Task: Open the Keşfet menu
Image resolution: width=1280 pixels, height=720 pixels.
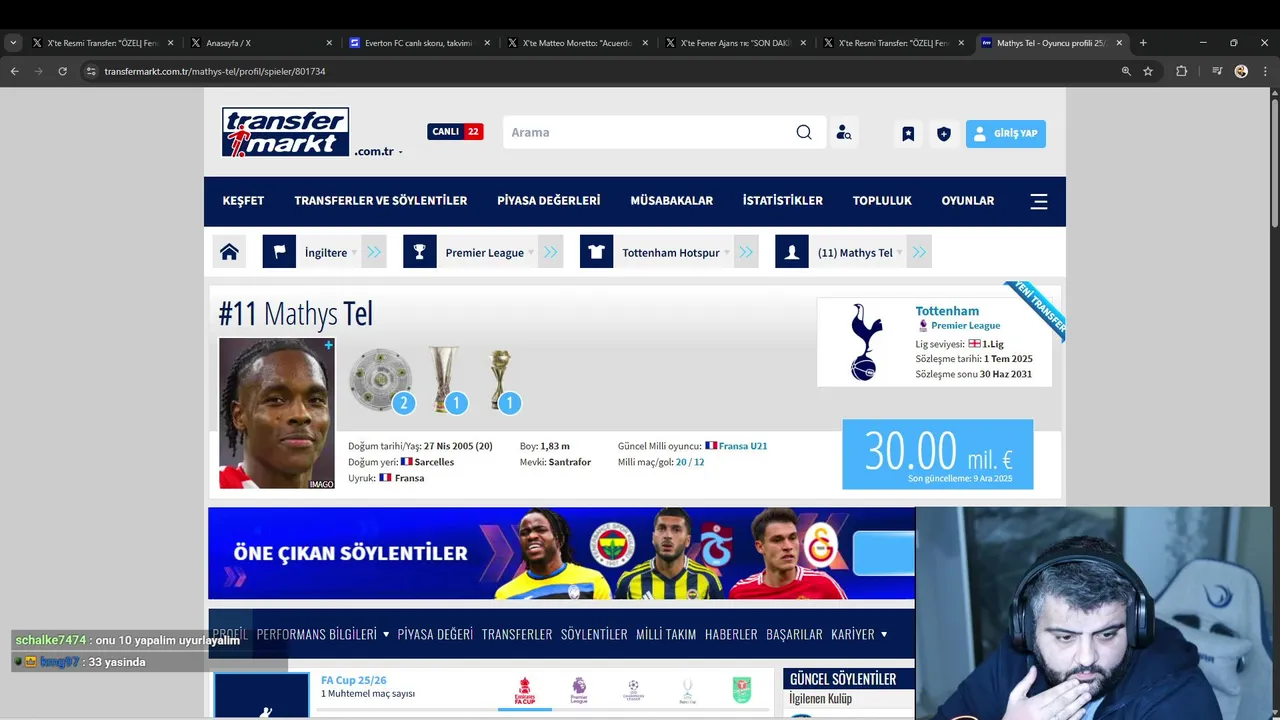Action: [x=243, y=201]
